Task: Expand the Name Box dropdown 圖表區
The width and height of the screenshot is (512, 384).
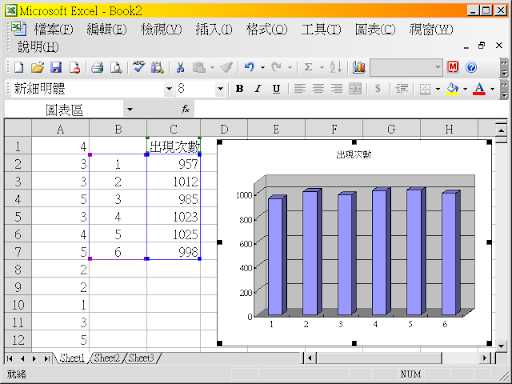Action: pyautogui.click(x=130, y=109)
